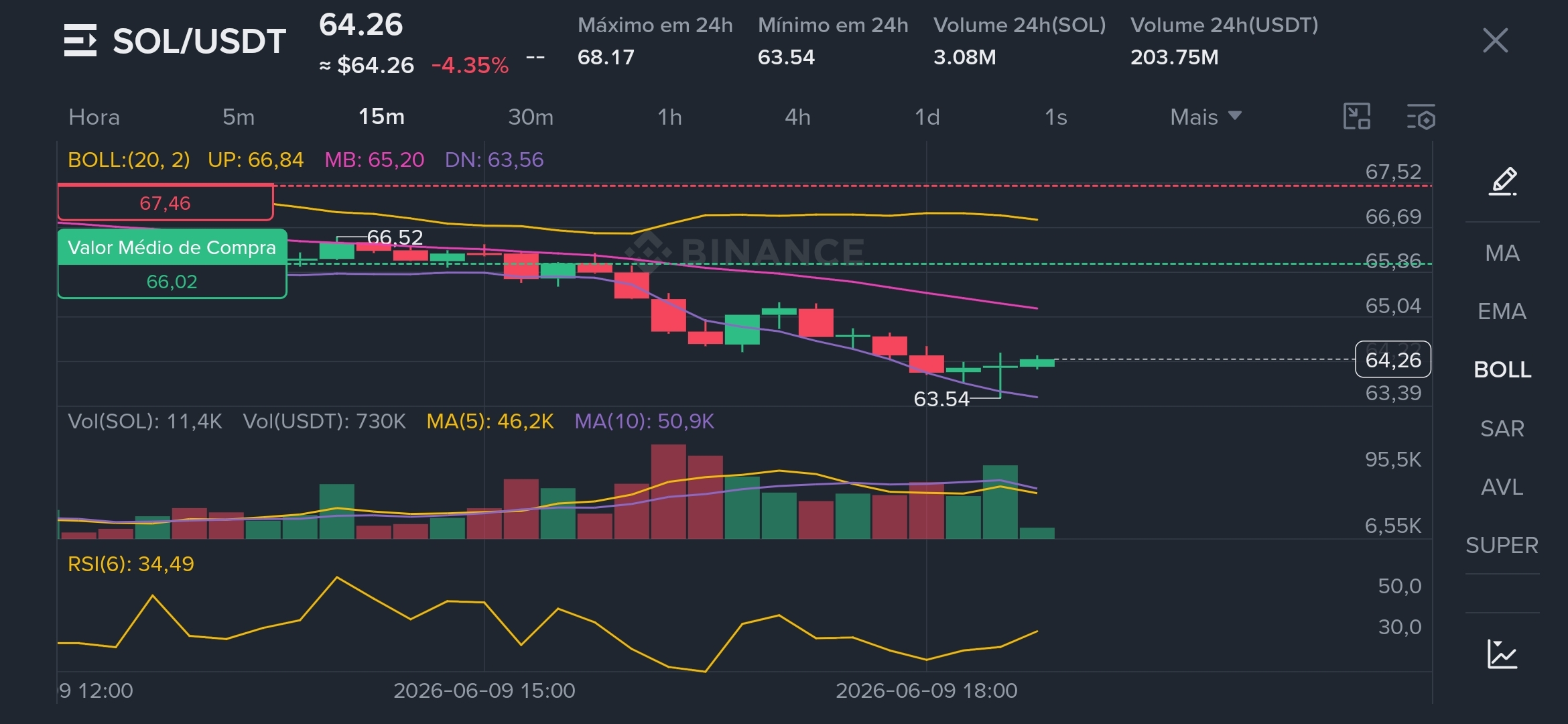This screenshot has width=1568, height=724.
Task: Open the chart type icon at bottom right
Action: [x=1502, y=654]
